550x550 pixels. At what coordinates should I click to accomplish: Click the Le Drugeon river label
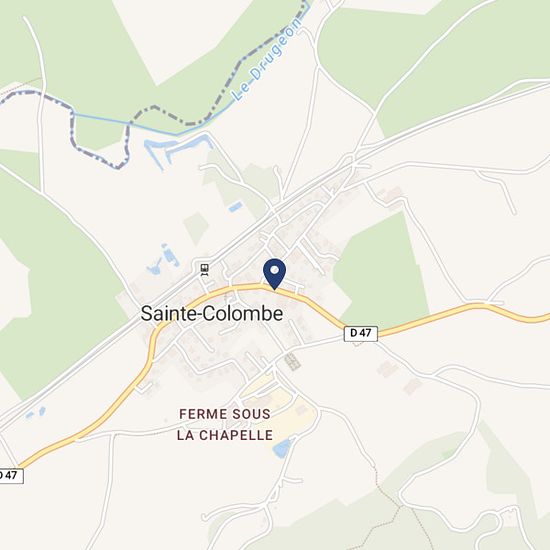coord(267,60)
